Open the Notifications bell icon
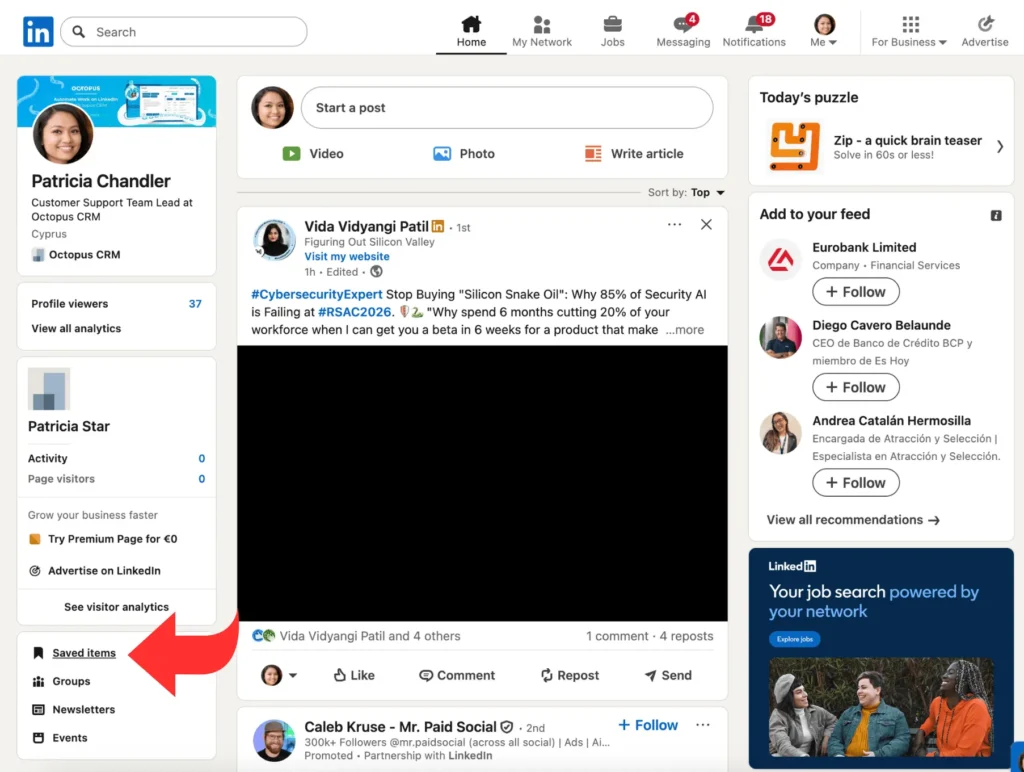Screen dimensions: 1024x772 [x=754, y=25]
